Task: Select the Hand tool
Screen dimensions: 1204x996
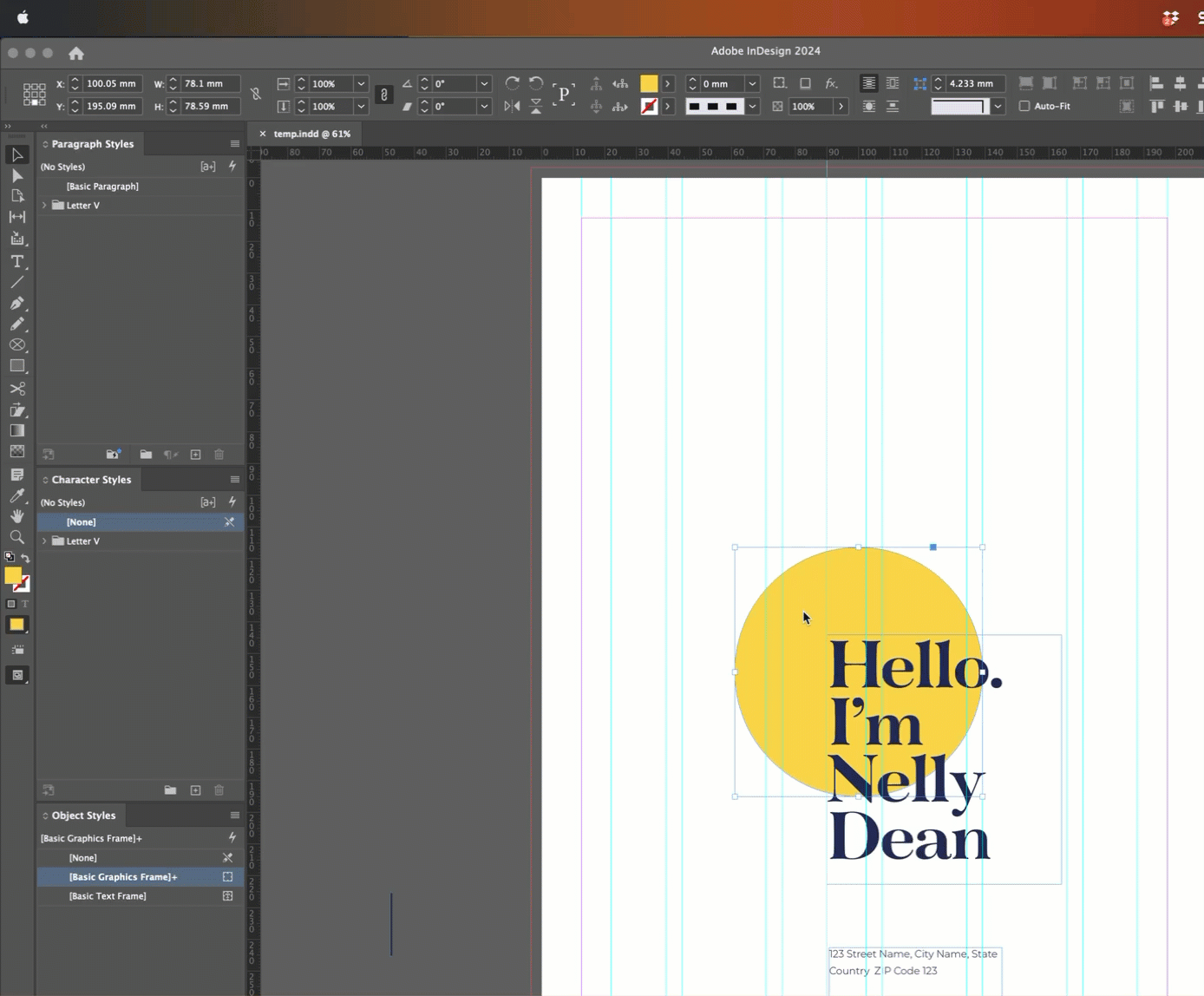Action: pos(17,516)
